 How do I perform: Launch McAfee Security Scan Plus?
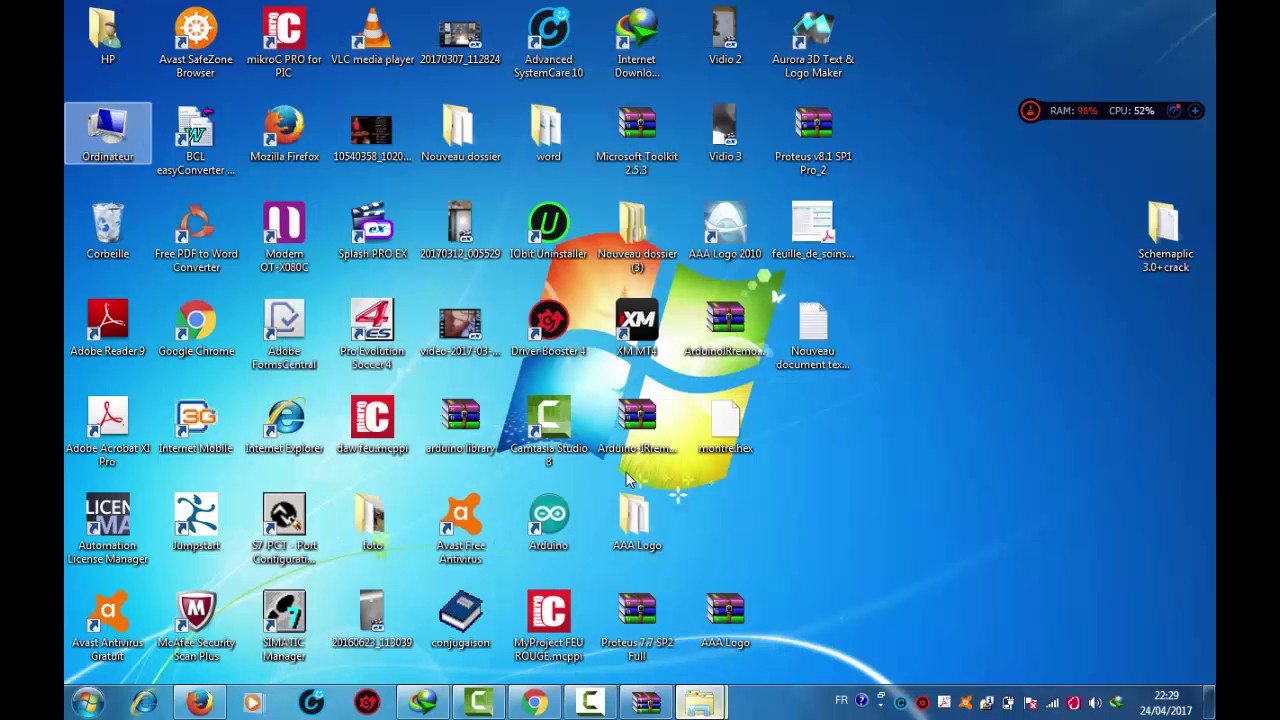point(196,626)
